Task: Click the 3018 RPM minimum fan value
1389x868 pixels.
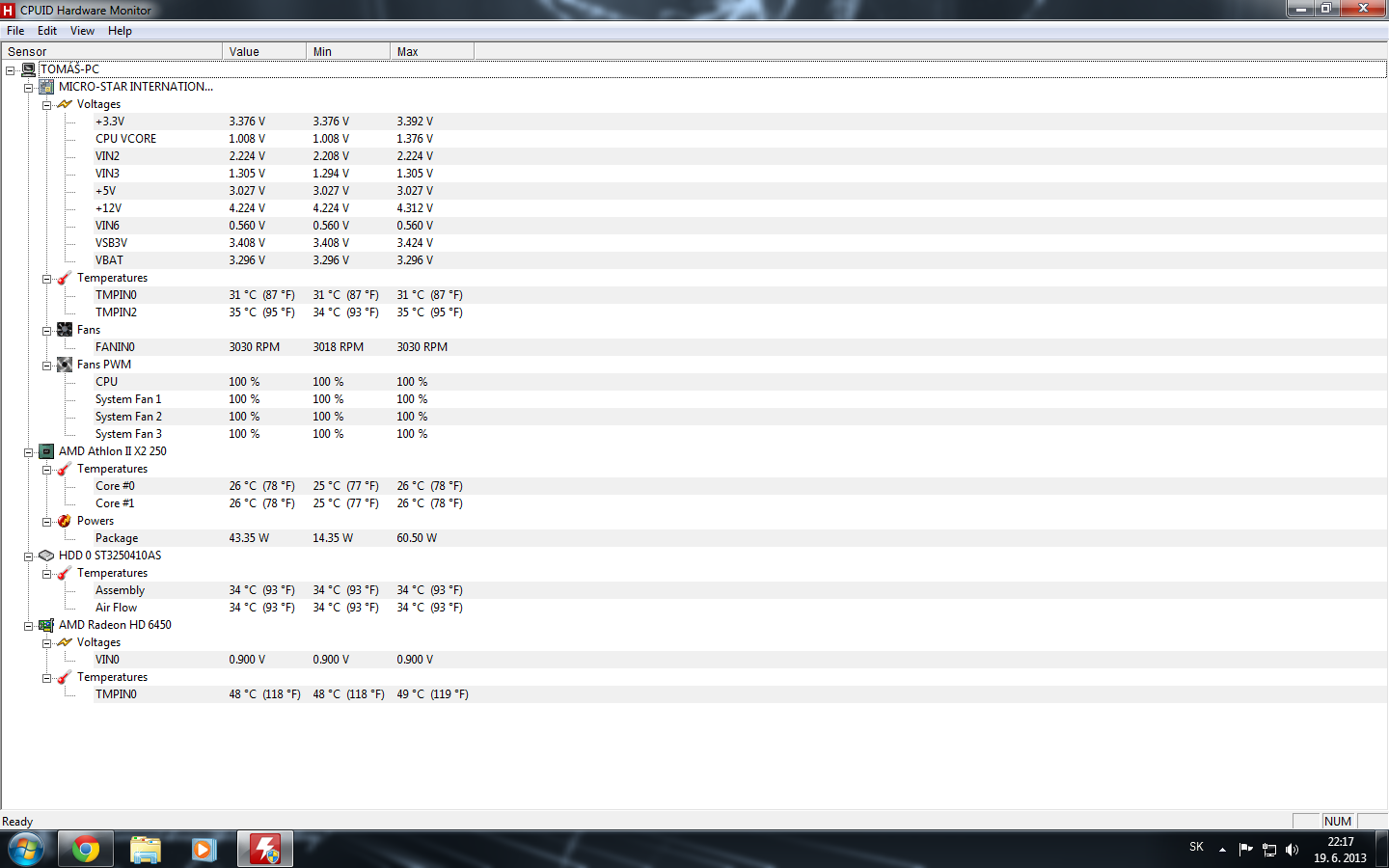Action: [338, 347]
